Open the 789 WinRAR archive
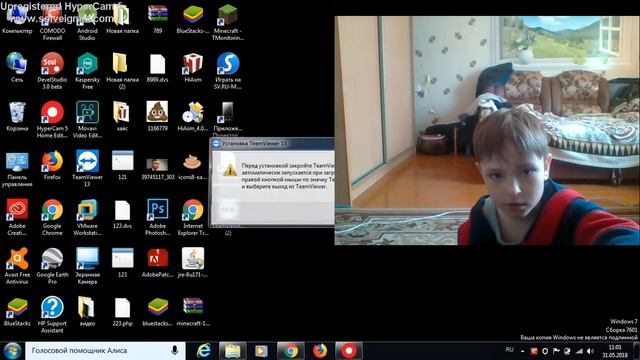 158,19
